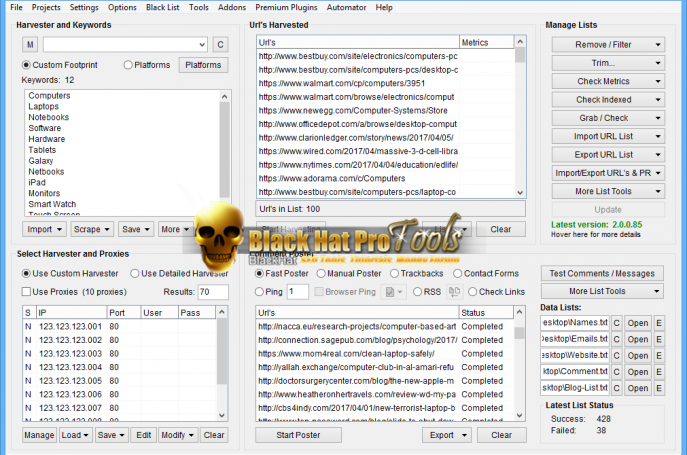Open the Import URL List dropdown
This screenshot has width=687, height=455.
point(608,136)
